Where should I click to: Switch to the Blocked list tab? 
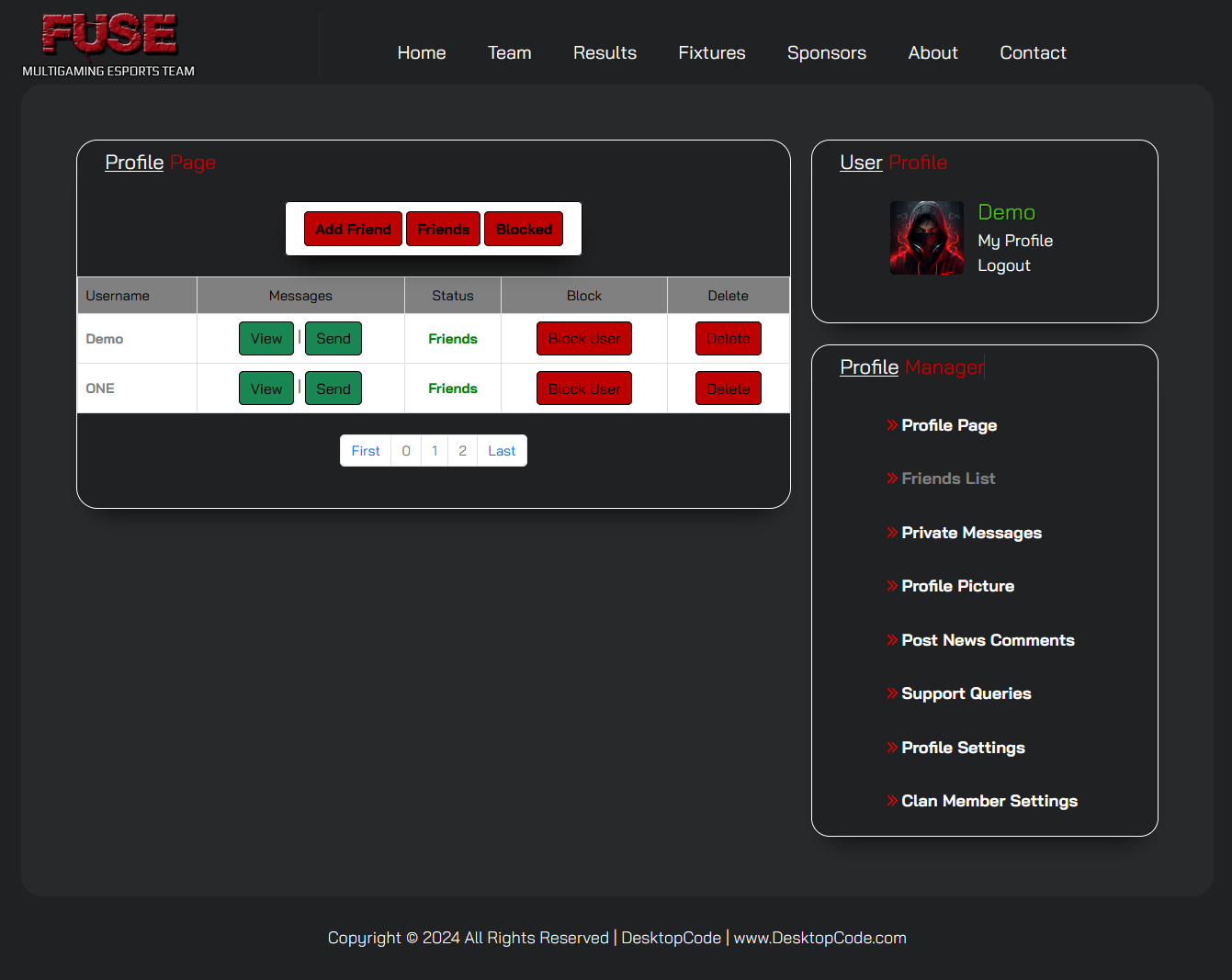coord(524,230)
